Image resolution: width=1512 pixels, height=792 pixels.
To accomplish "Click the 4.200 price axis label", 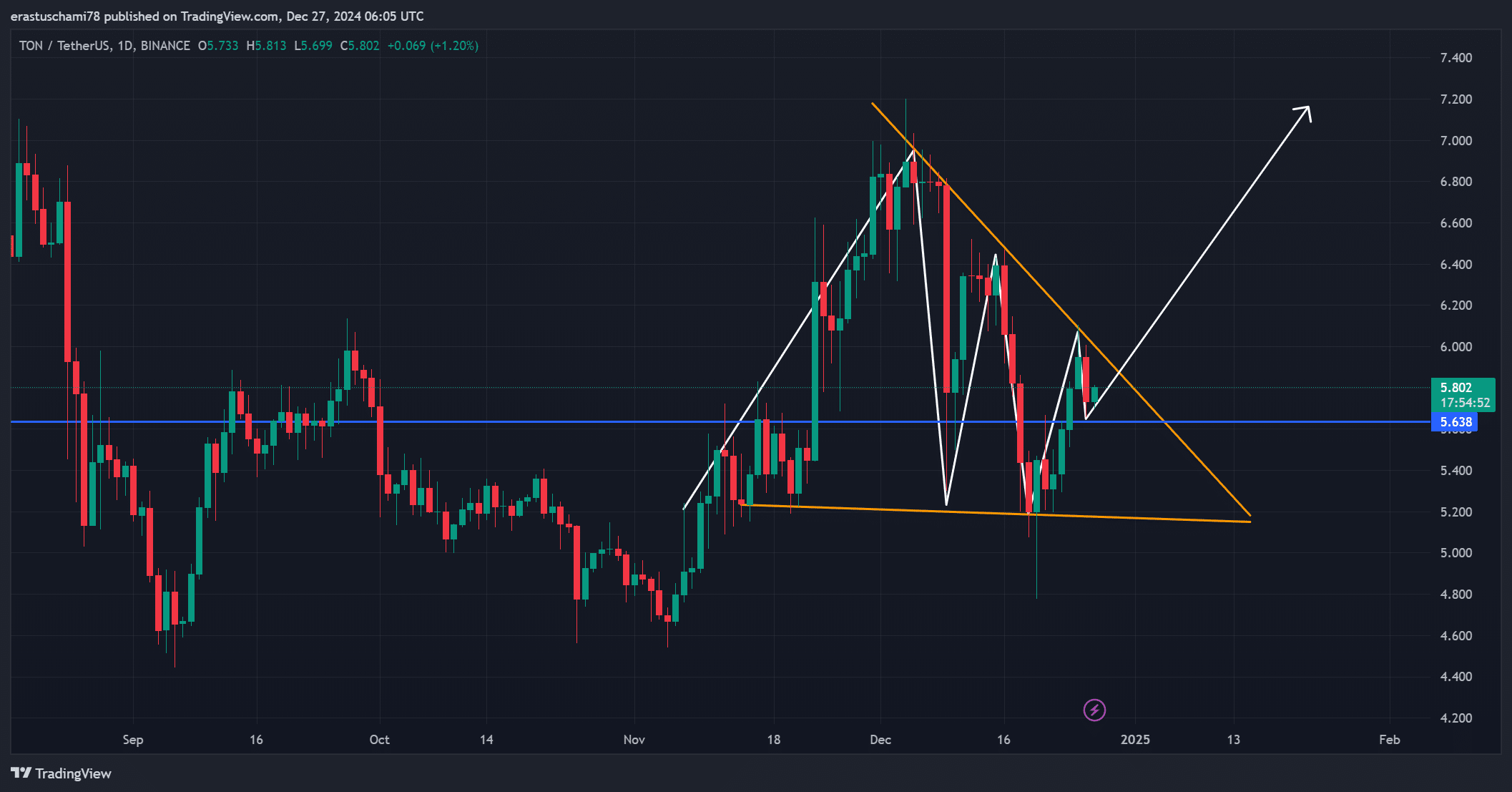I will 1456,718.
